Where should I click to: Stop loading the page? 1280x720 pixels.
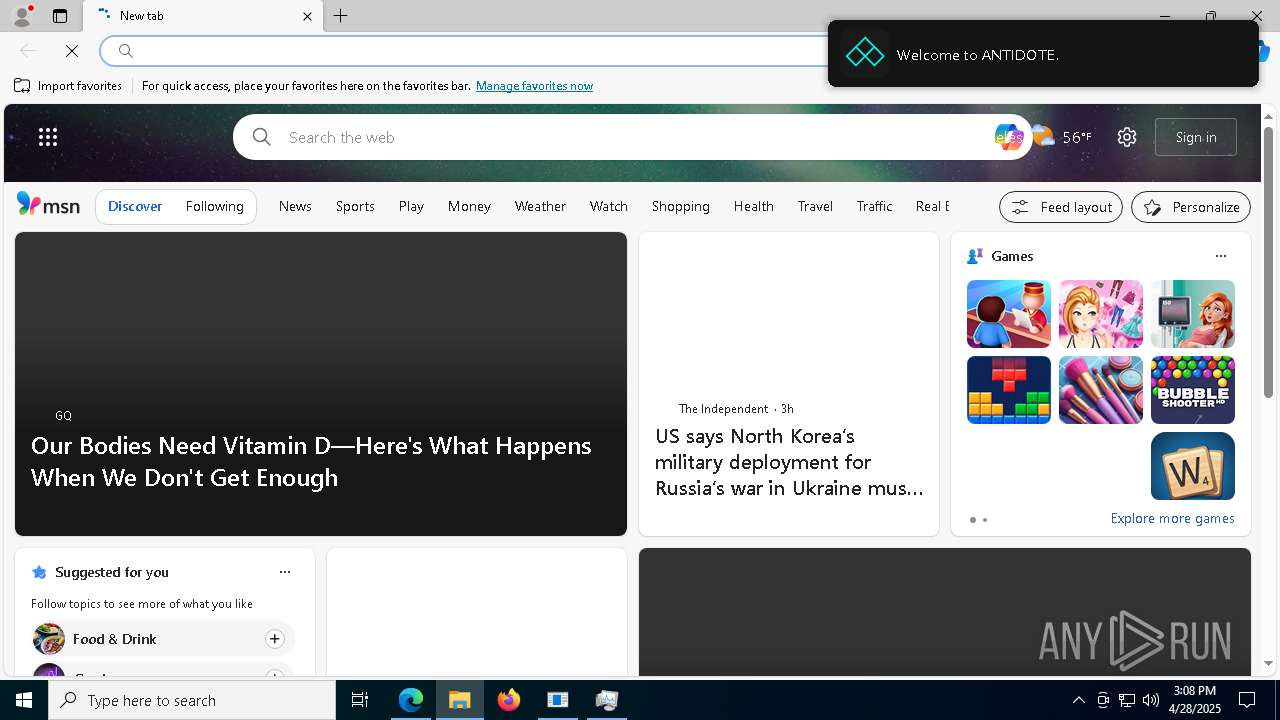(72, 50)
